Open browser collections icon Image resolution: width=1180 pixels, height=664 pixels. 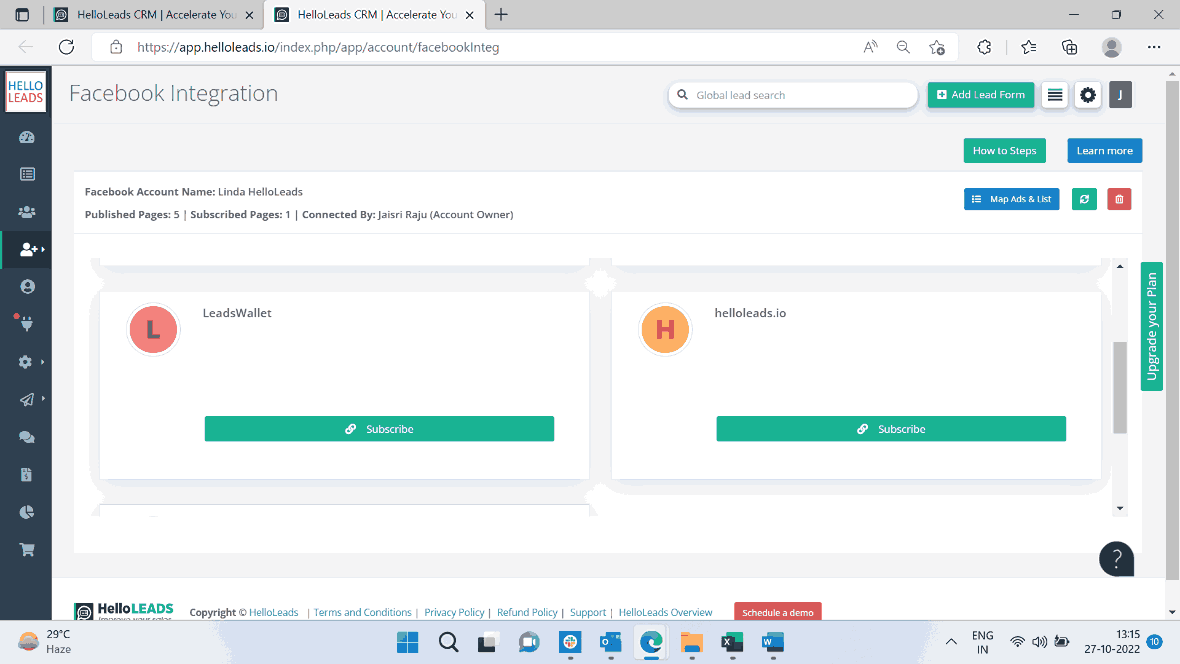(1069, 47)
